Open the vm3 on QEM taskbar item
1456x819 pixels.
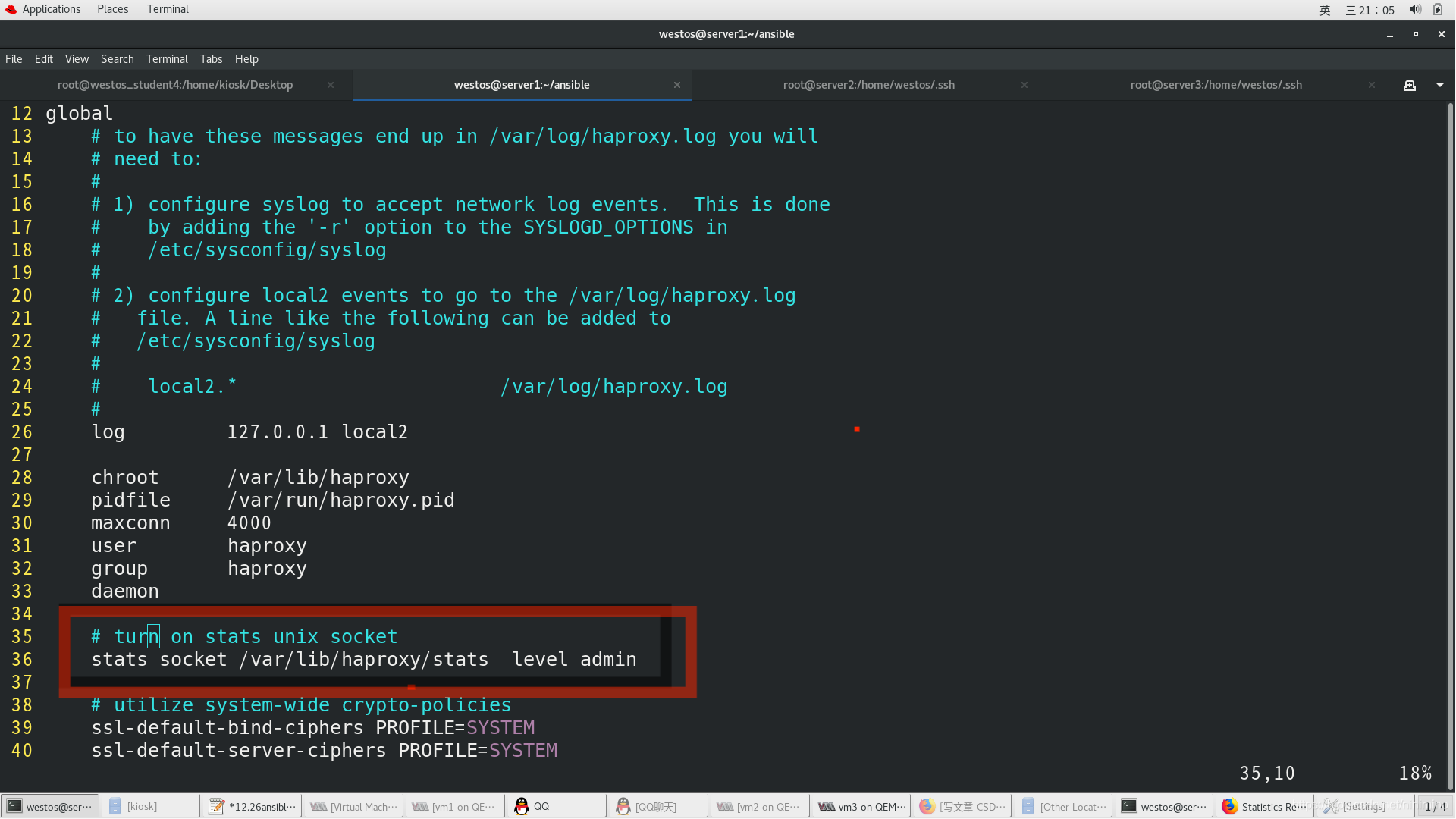[861, 806]
